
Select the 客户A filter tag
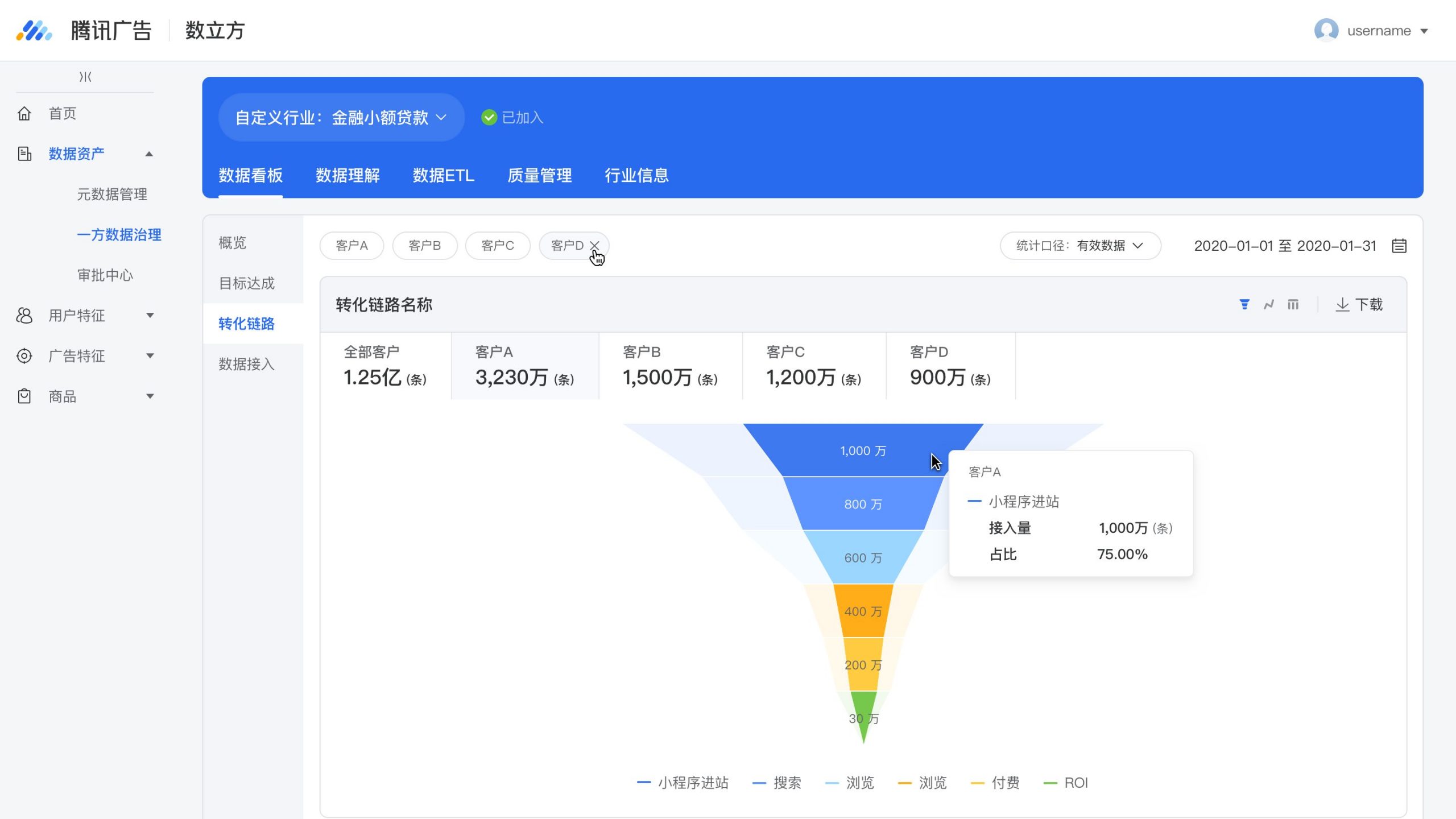(351, 246)
